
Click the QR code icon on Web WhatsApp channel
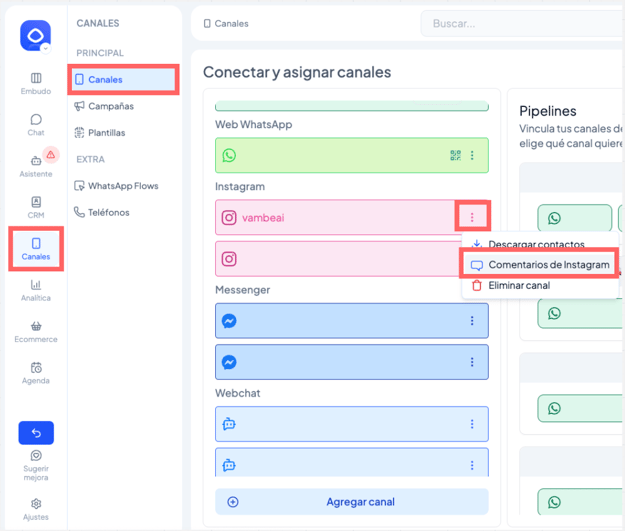(455, 156)
